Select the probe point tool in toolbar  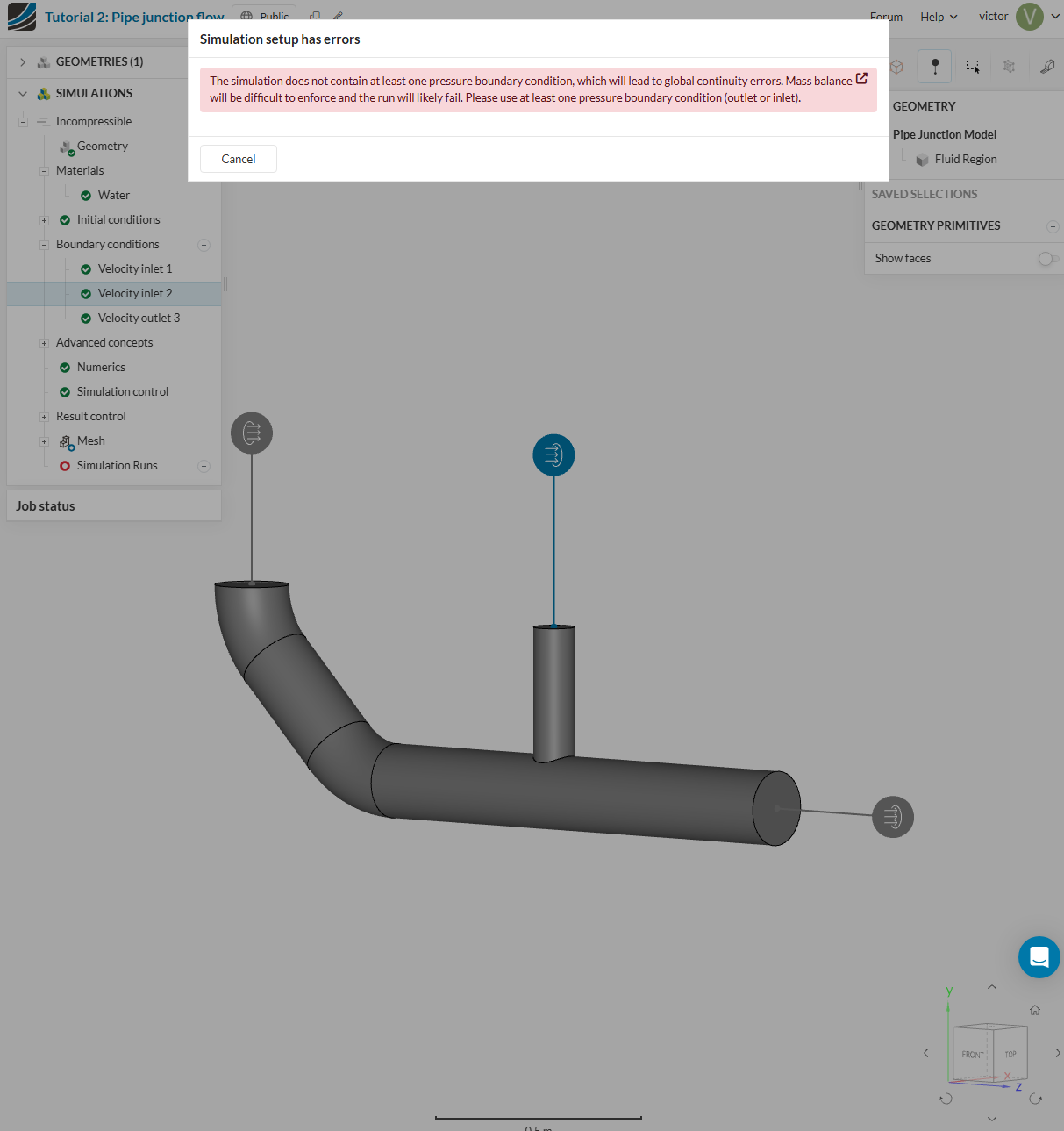coord(934,67)
